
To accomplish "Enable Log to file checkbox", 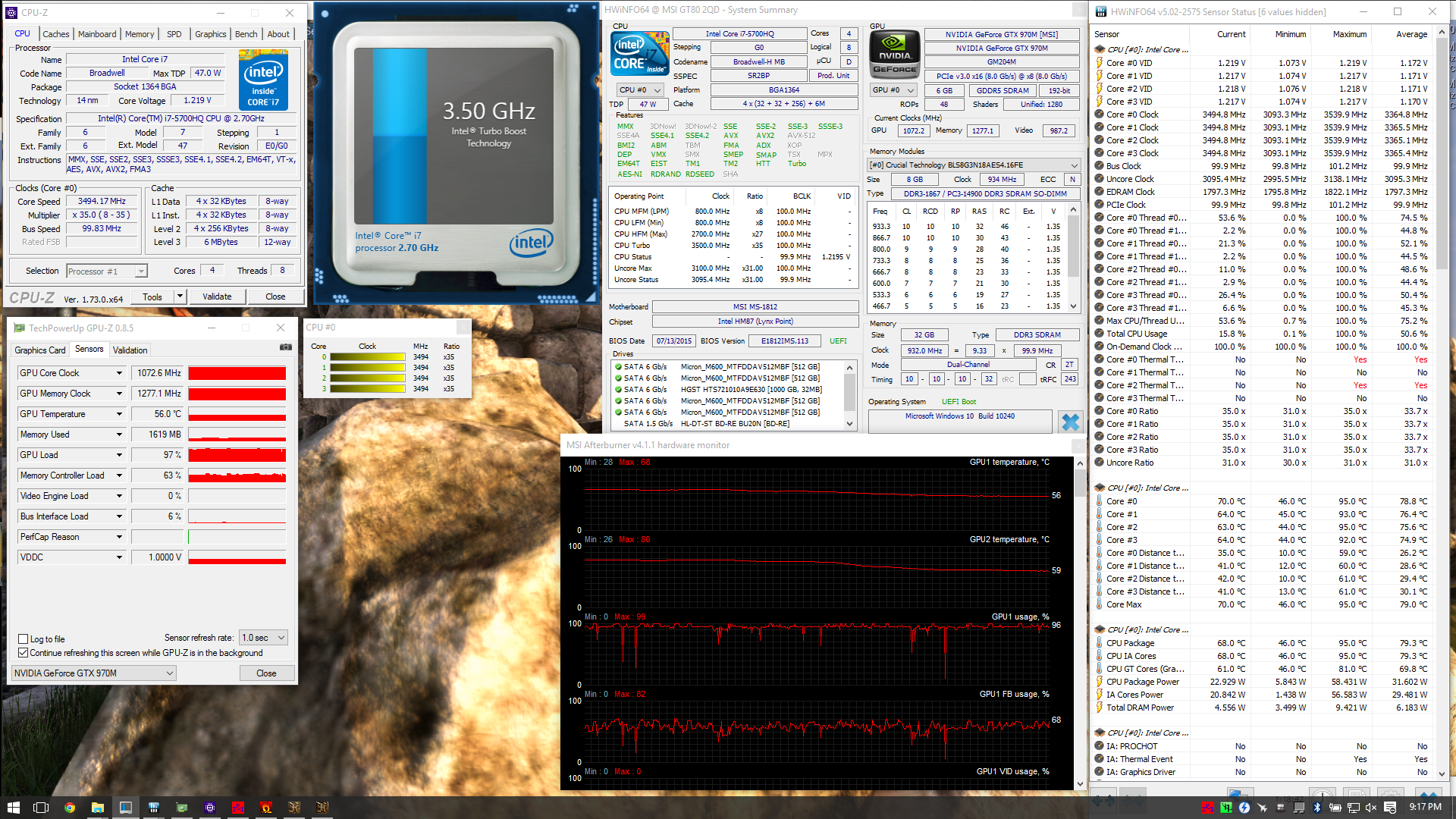I will tap(23, 639).
